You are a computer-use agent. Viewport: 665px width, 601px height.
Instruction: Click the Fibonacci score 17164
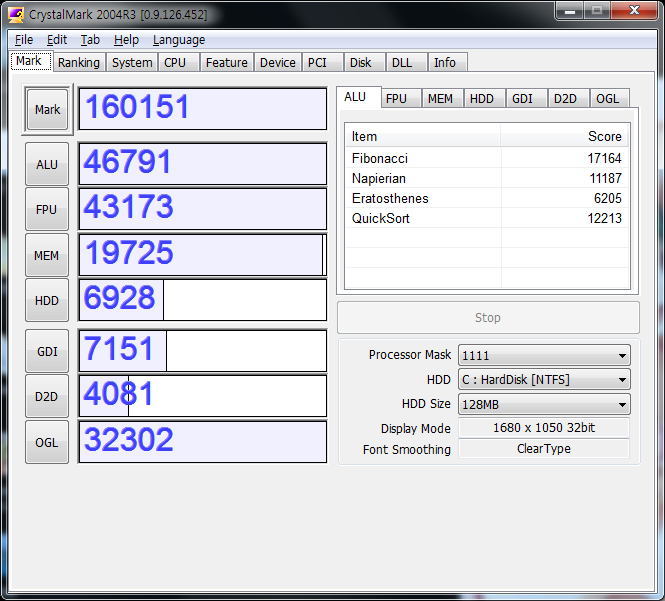[604, 158]
